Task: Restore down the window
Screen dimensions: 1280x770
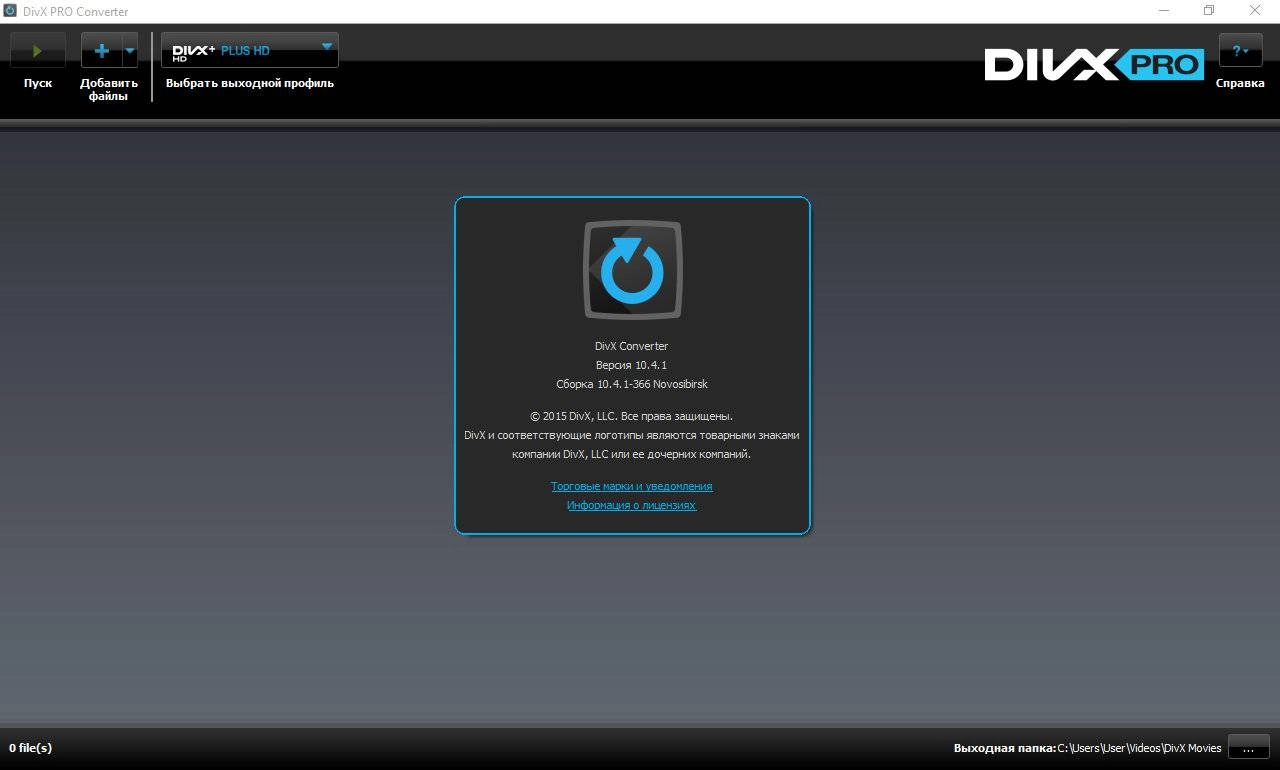Action: click(1208, 11)
